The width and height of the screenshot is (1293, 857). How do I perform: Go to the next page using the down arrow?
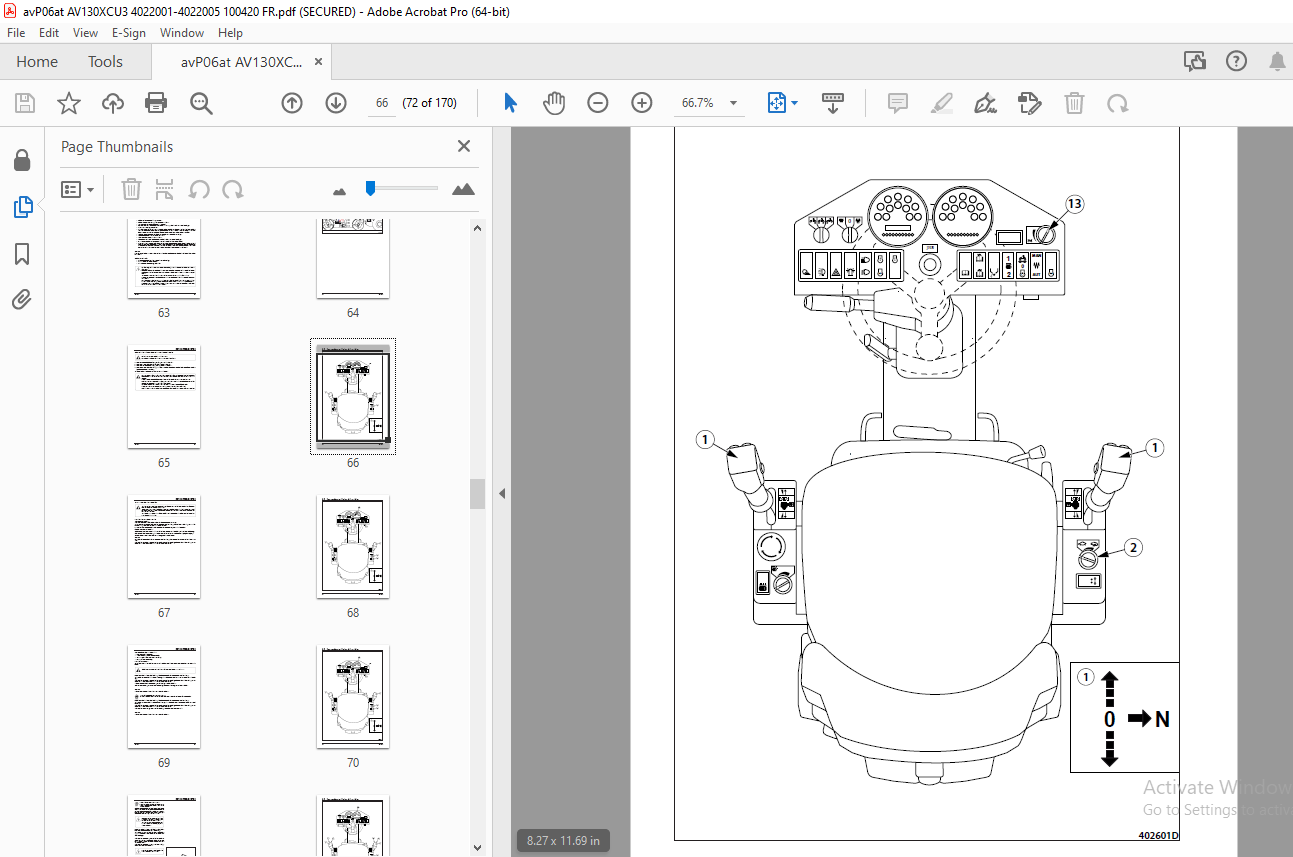[x=336, y=103]
